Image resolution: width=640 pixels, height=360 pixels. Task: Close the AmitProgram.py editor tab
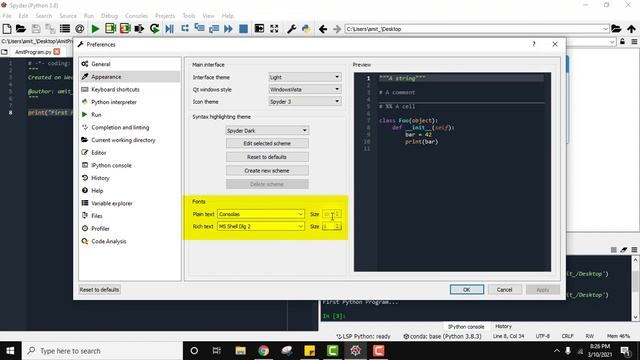pyautogui.click(x=57, y=52)
